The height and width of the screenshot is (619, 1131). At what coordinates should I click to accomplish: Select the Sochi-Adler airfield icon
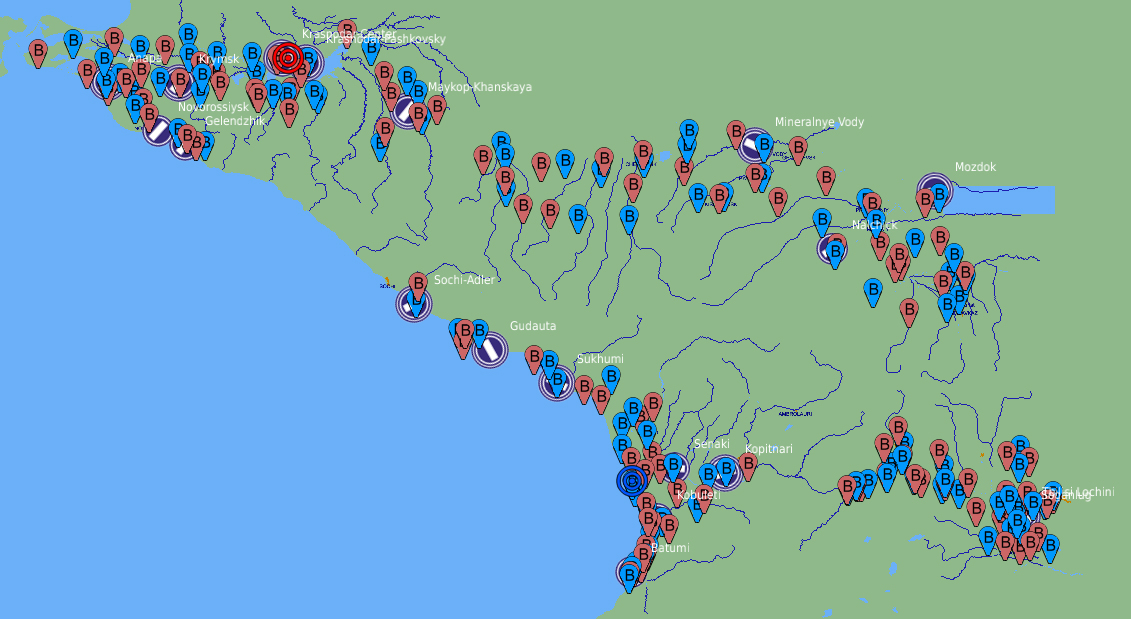(x=414, y=303)
